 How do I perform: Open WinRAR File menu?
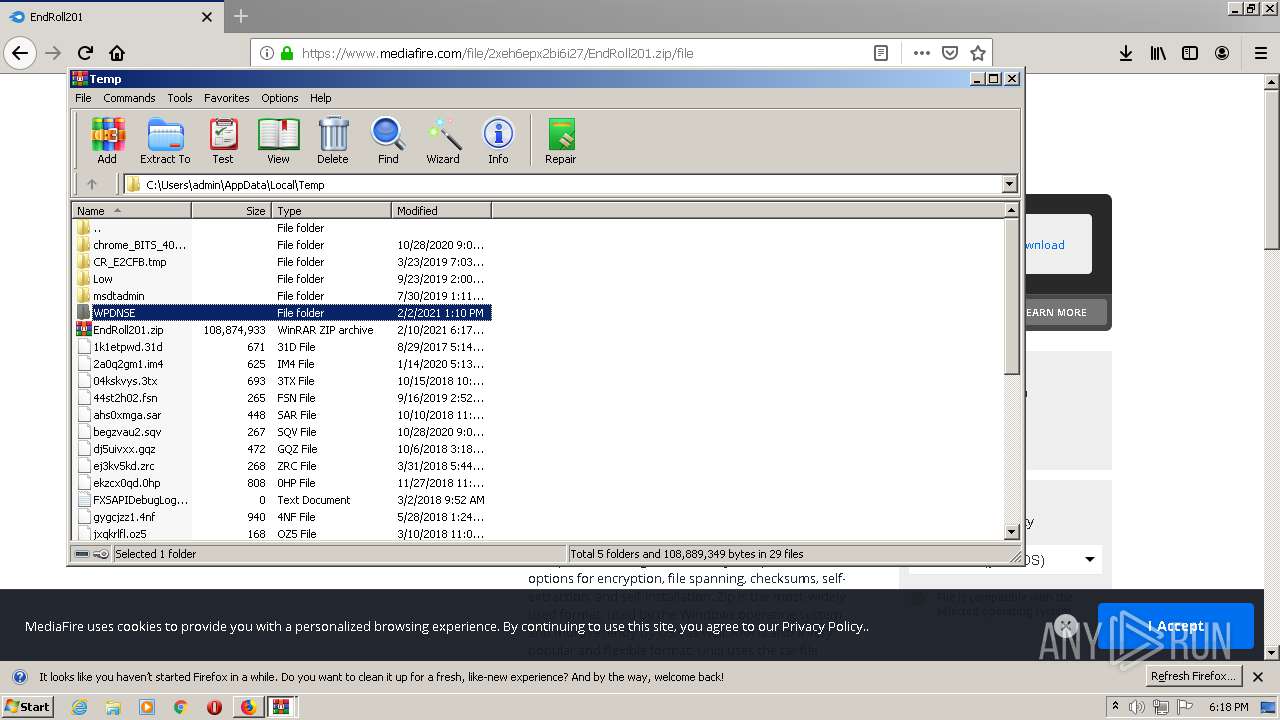click(83, 98)
